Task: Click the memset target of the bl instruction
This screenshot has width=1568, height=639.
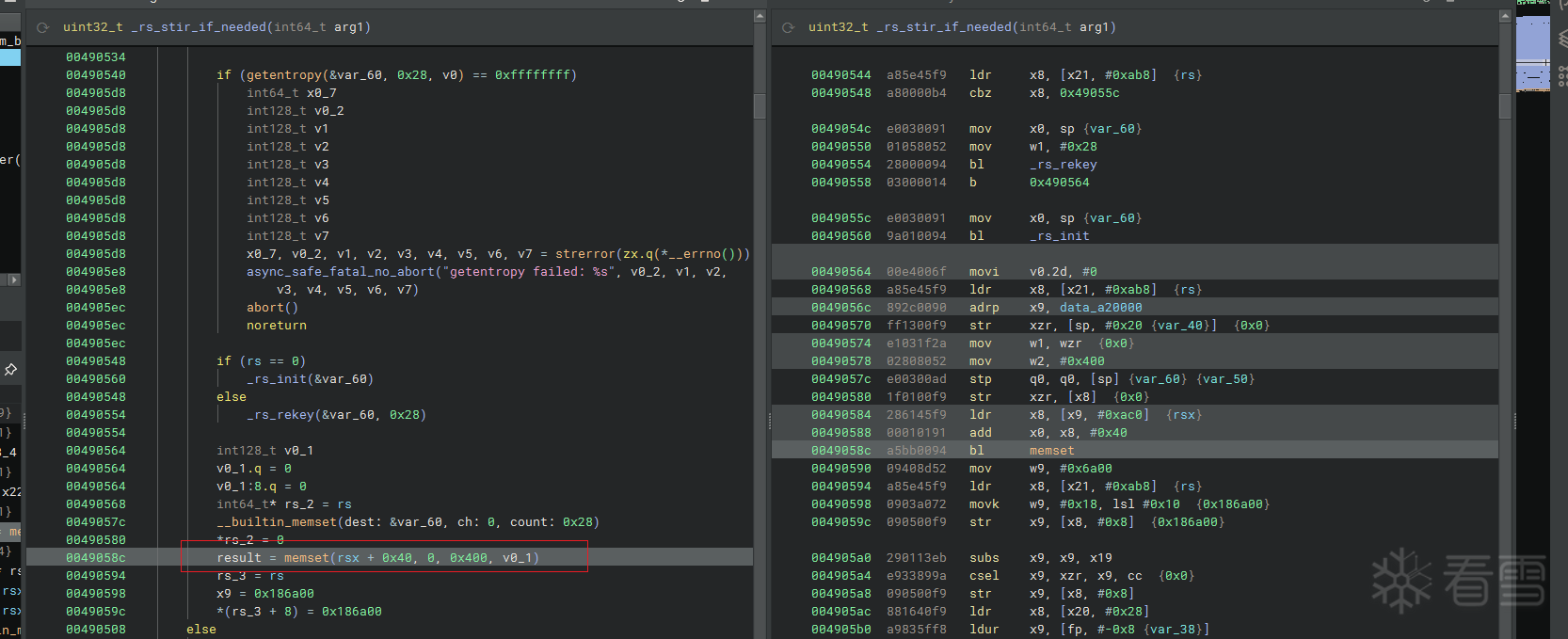Action: point(1052,451)
